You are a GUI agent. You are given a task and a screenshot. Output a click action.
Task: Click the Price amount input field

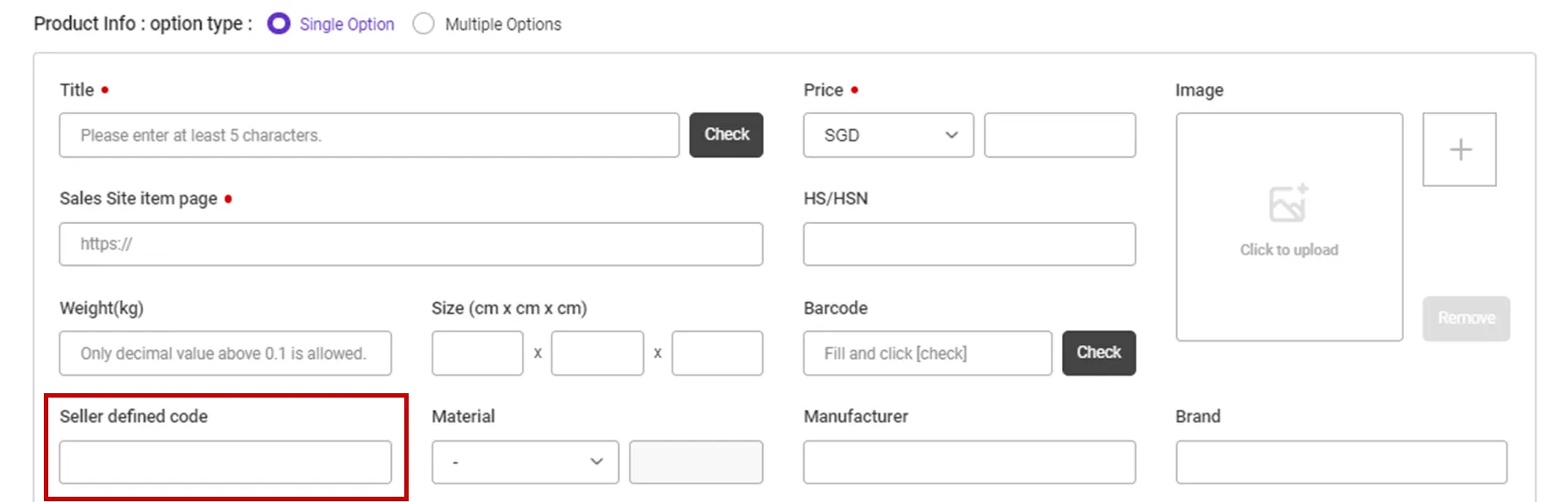[x=1059, y=135]
